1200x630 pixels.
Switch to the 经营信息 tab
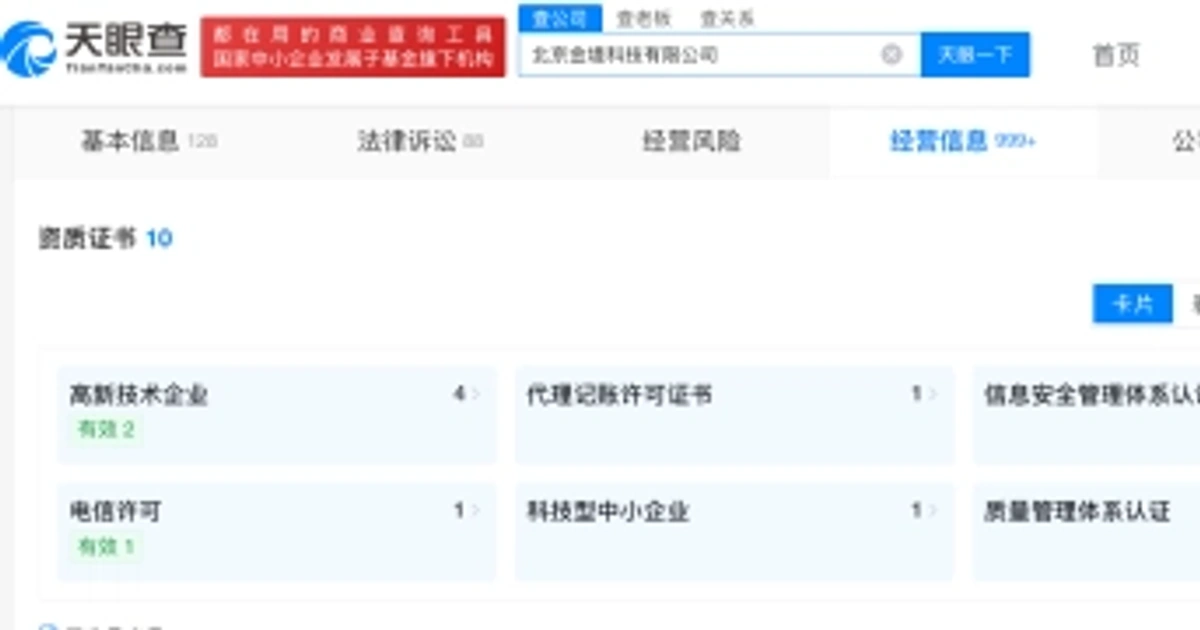coord(963,141)
